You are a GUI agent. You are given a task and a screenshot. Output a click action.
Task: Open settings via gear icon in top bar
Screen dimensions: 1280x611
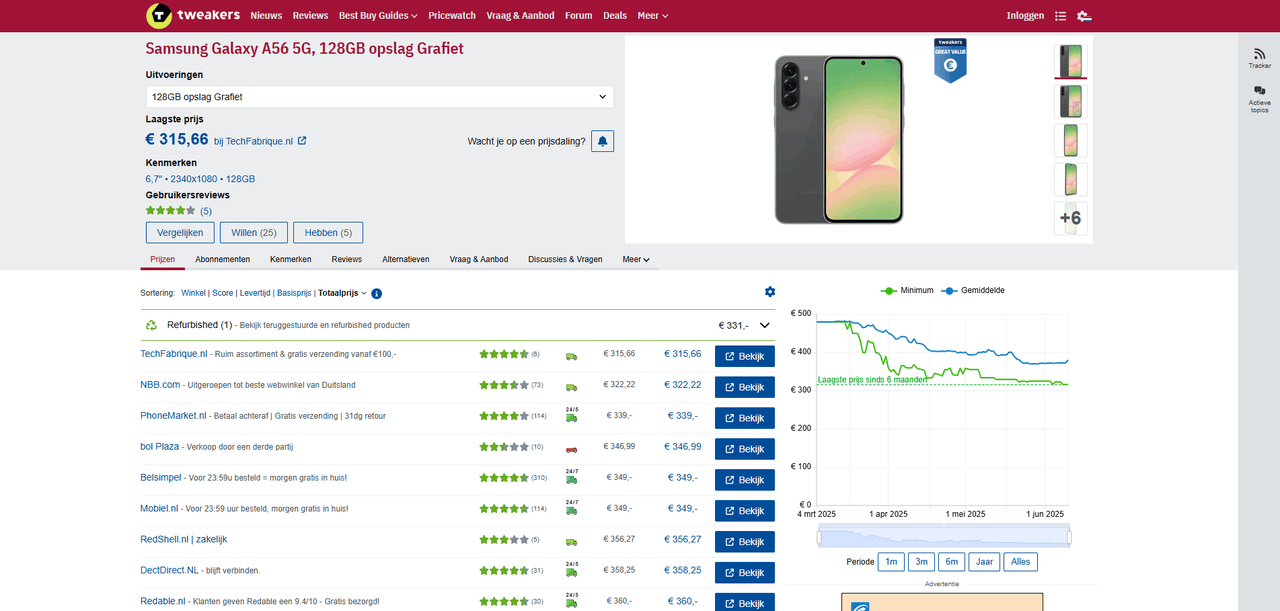point(1083,15)
